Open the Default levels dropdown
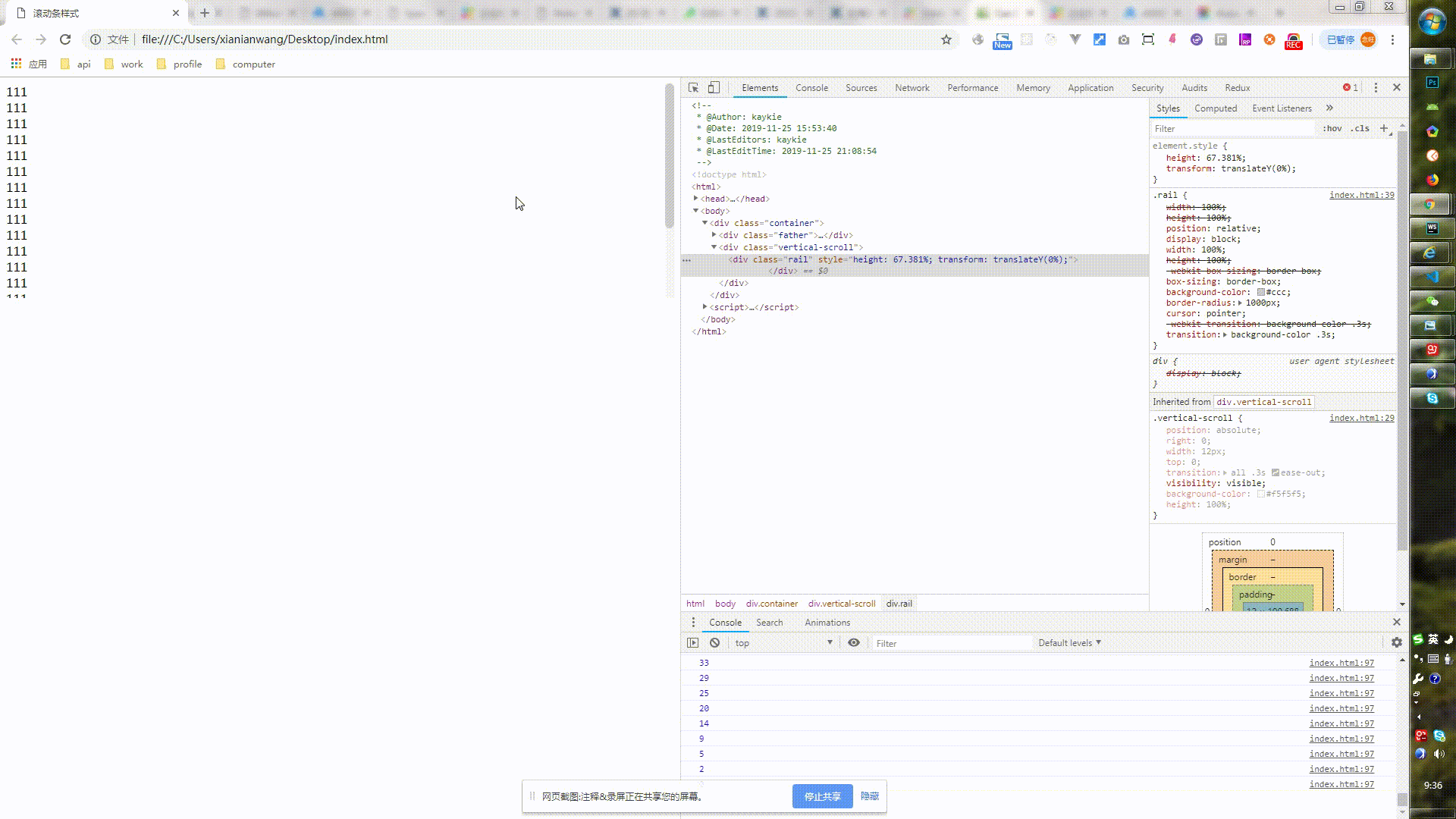Screen dimensions: 1456x819 1069,643
